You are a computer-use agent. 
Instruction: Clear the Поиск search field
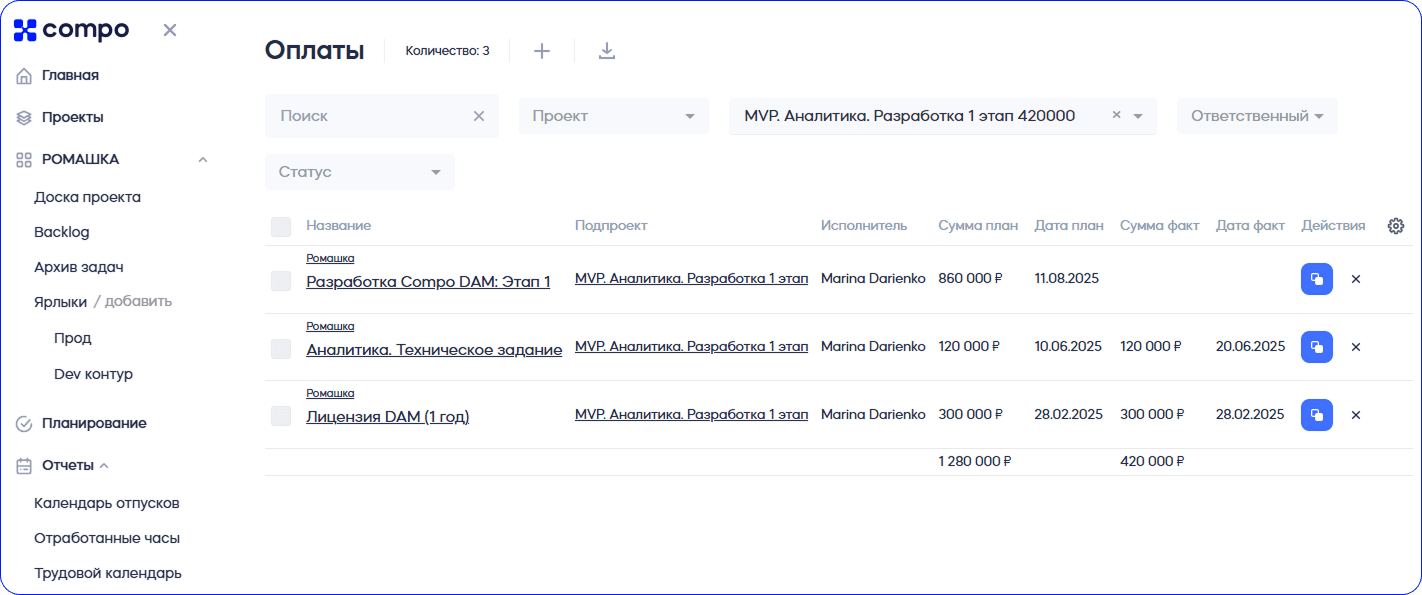(x=479, y=116)
